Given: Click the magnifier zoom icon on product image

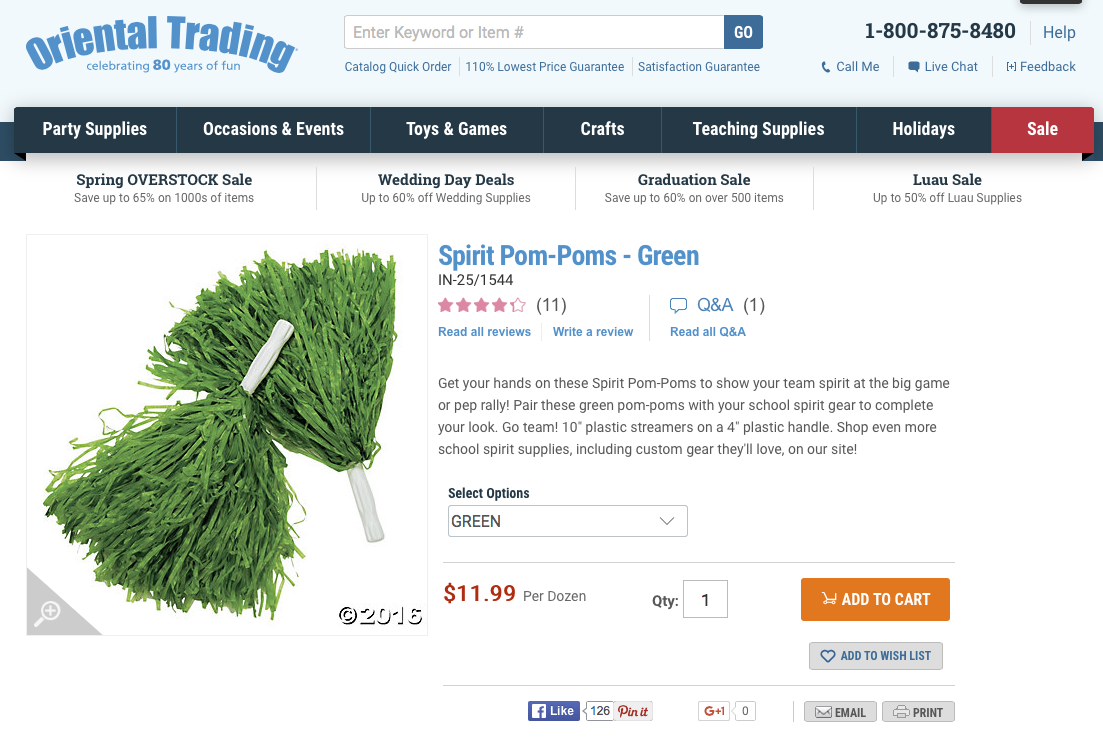Looking at the screenshot, I should pos(49,611).
